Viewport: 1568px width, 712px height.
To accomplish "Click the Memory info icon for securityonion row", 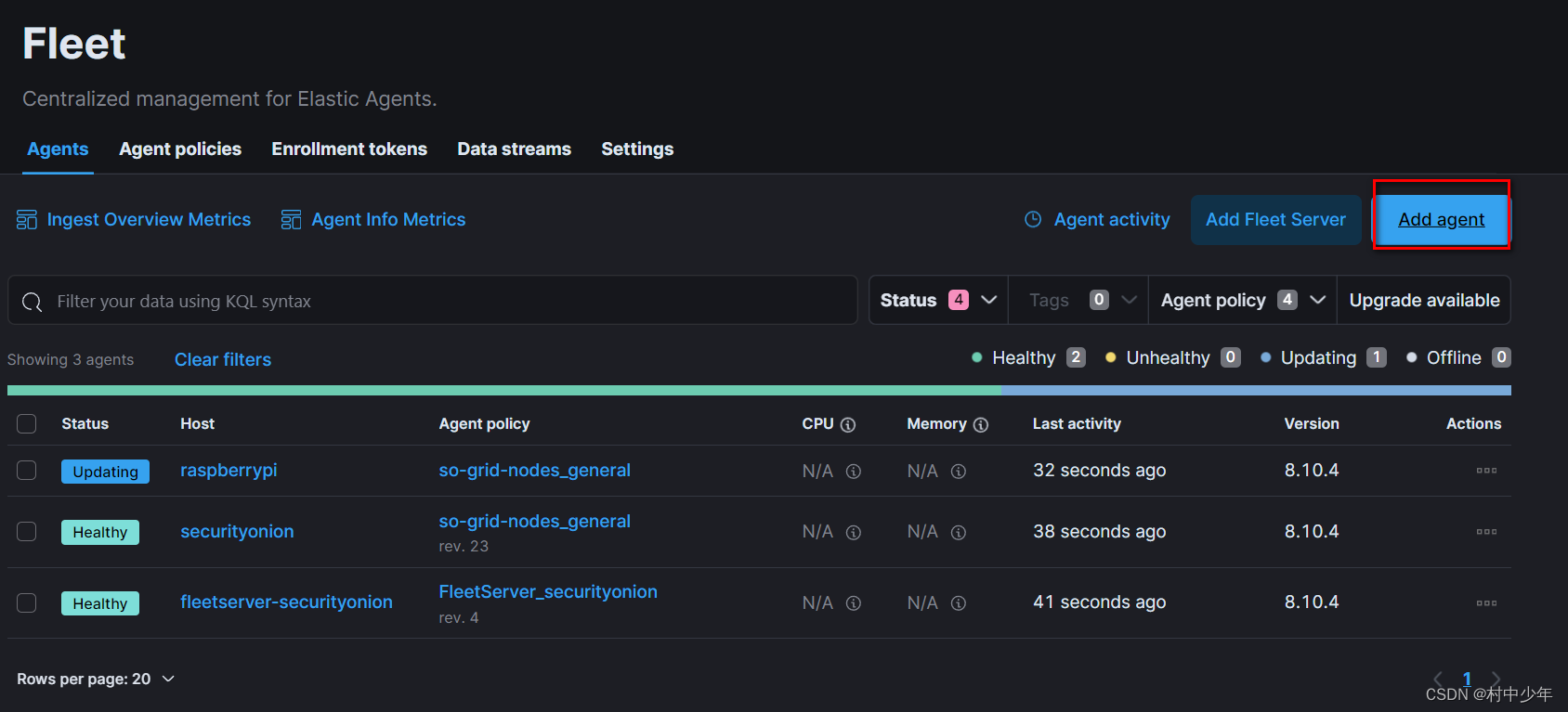I will (959, 532).
